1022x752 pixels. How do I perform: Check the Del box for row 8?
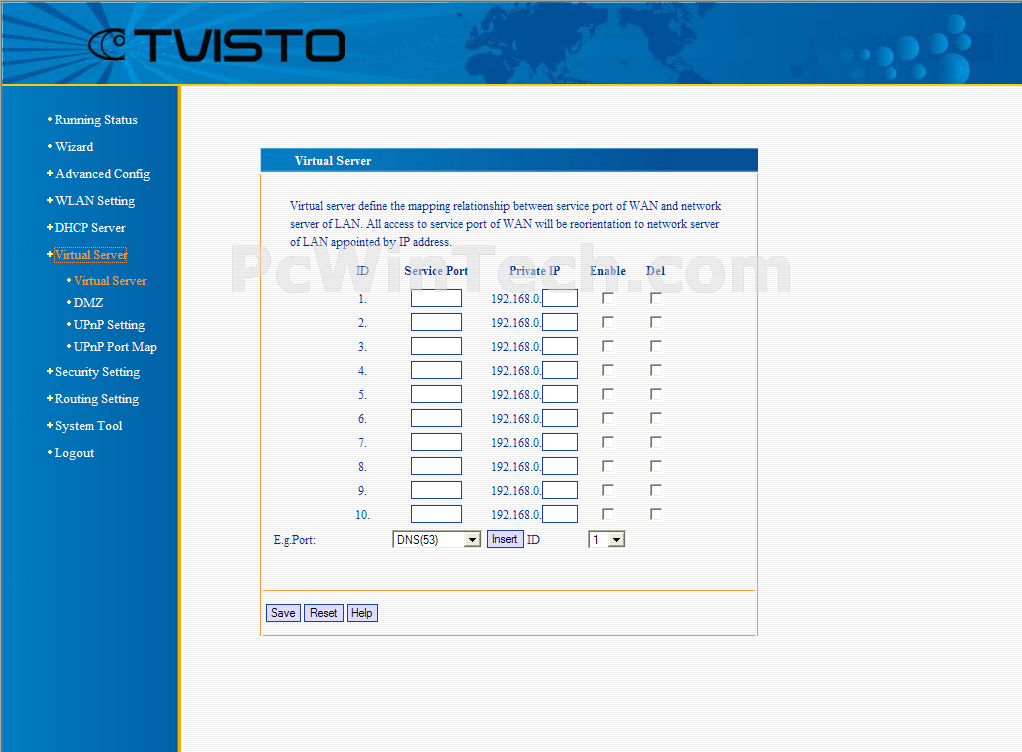656,466
